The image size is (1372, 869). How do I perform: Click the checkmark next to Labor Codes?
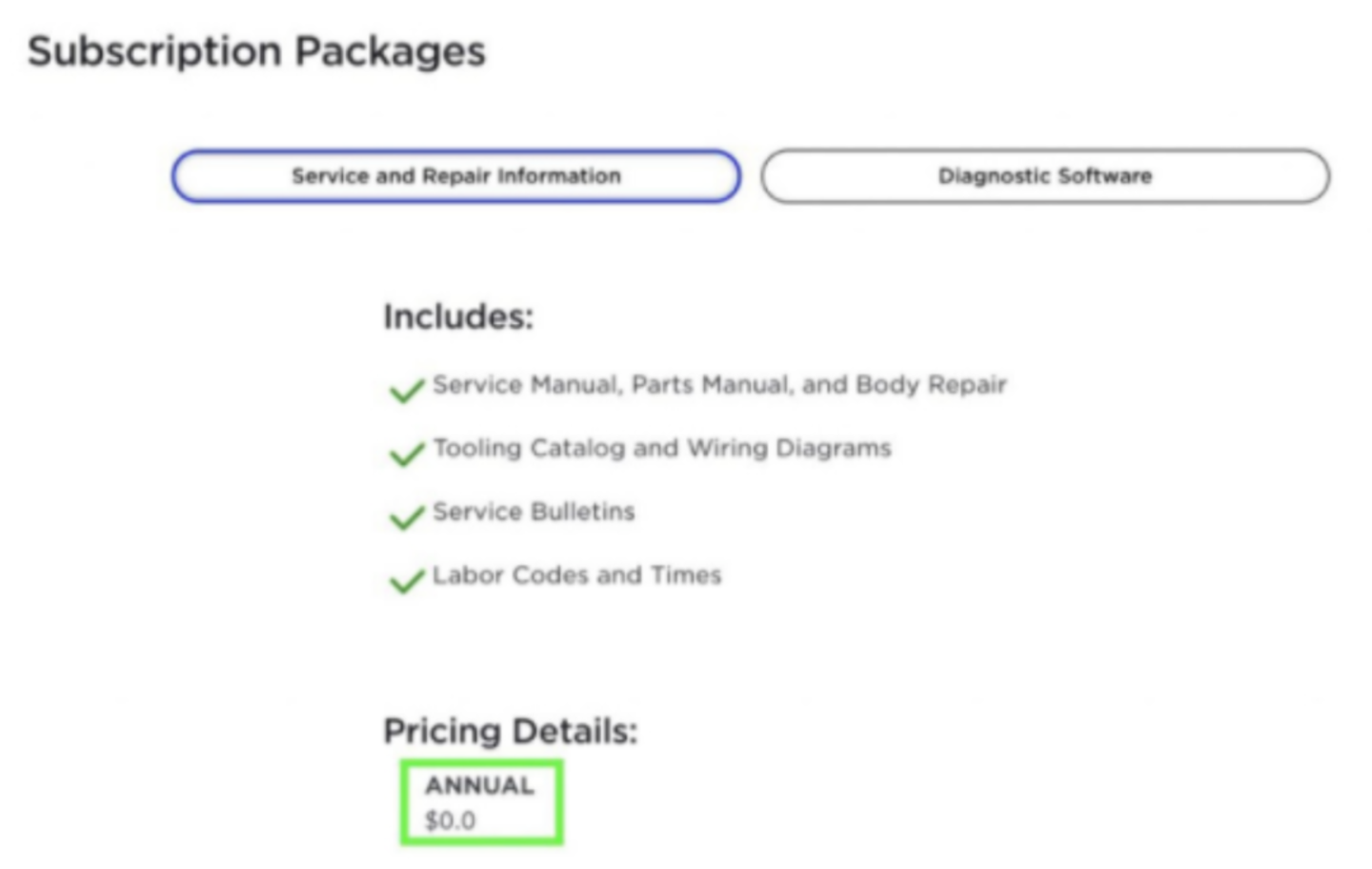click(x=407, y=580)
